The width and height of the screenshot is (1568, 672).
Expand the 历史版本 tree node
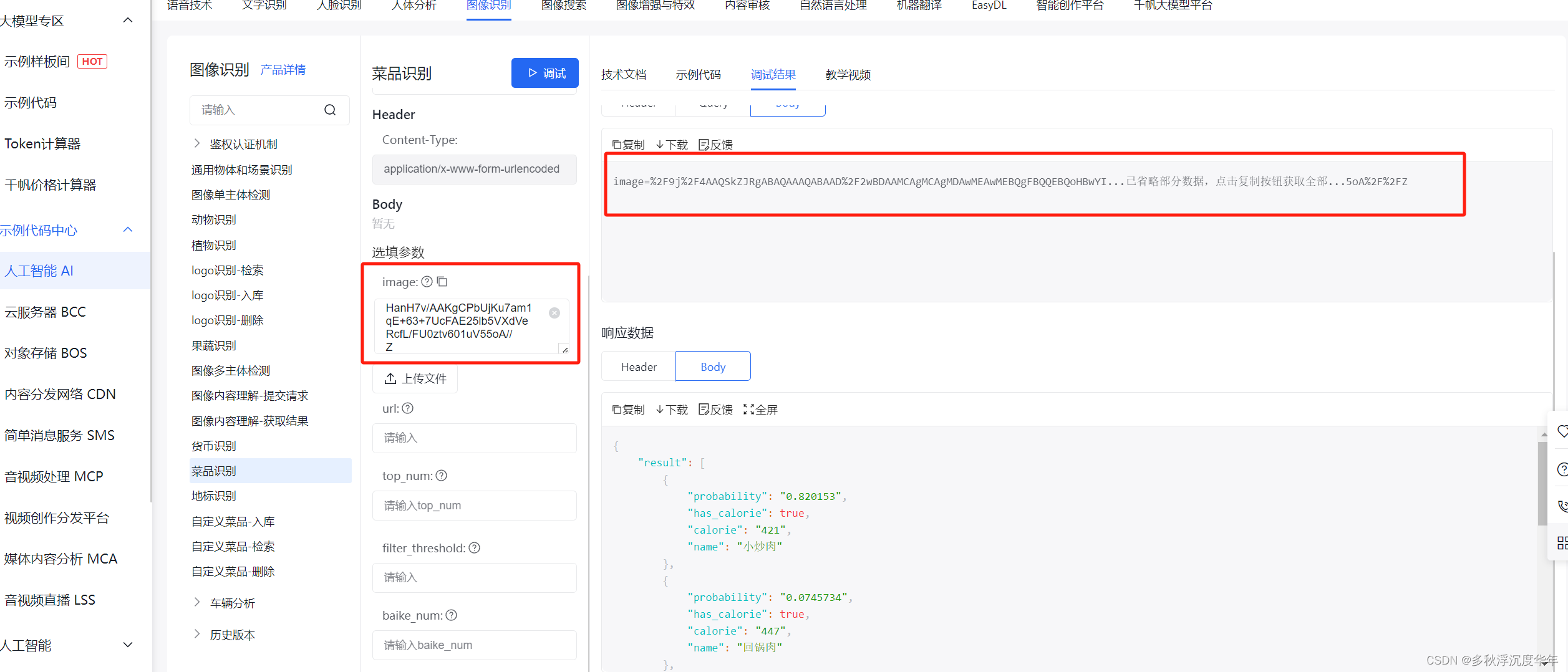point(197,634)
